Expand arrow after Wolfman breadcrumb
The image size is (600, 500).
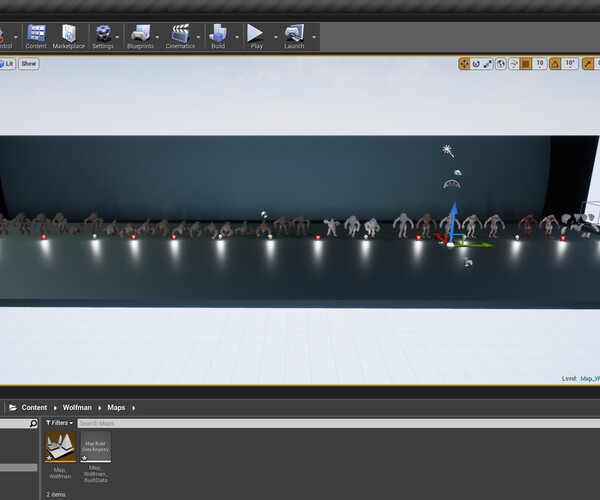(x=99, y=408)
